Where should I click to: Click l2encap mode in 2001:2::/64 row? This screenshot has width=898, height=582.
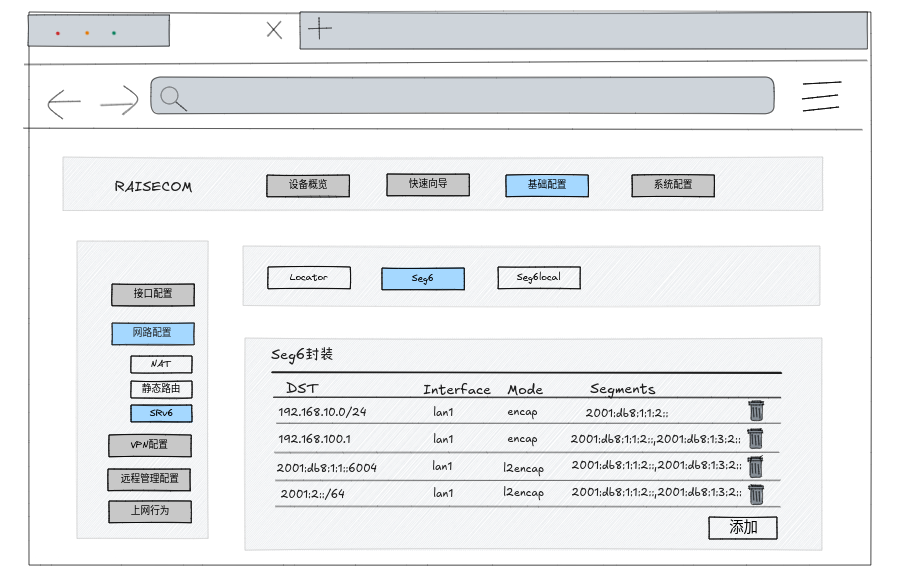click(523, 493)
